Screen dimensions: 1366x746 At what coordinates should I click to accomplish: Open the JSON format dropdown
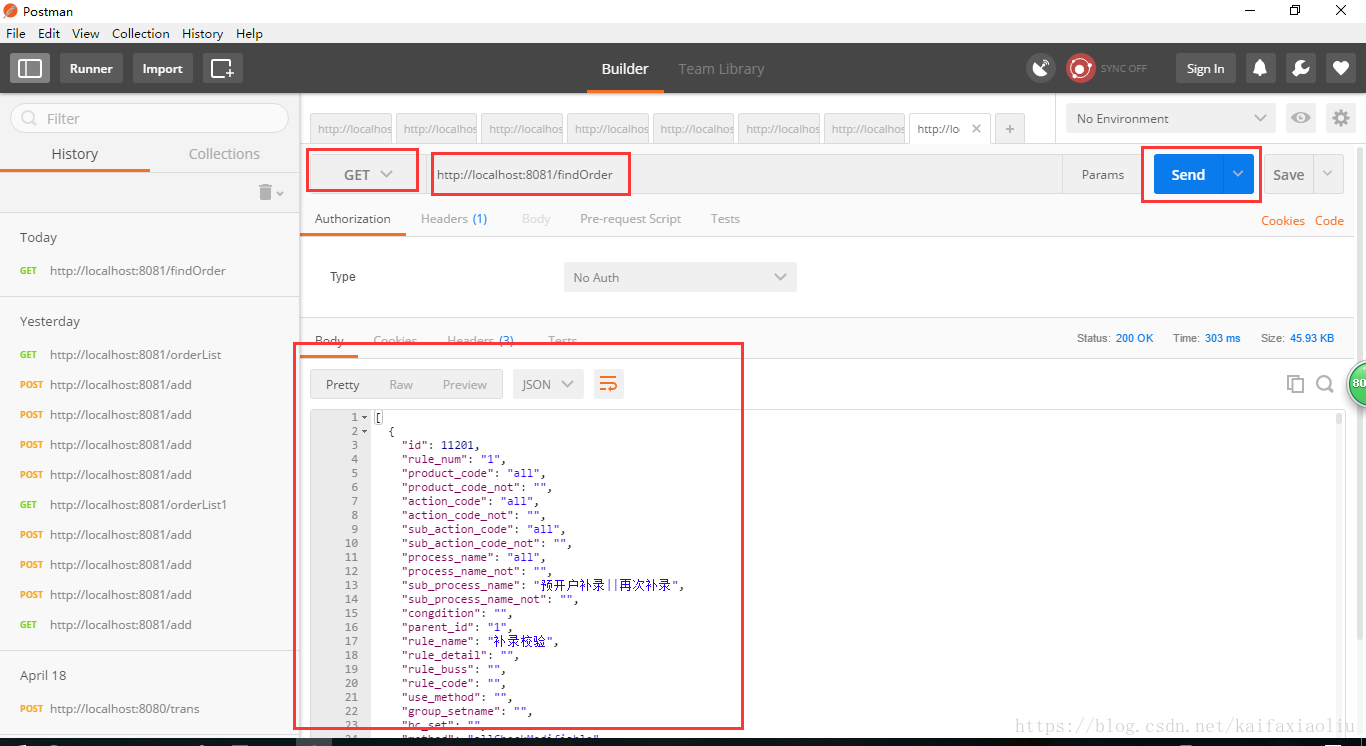coord(548,384)
